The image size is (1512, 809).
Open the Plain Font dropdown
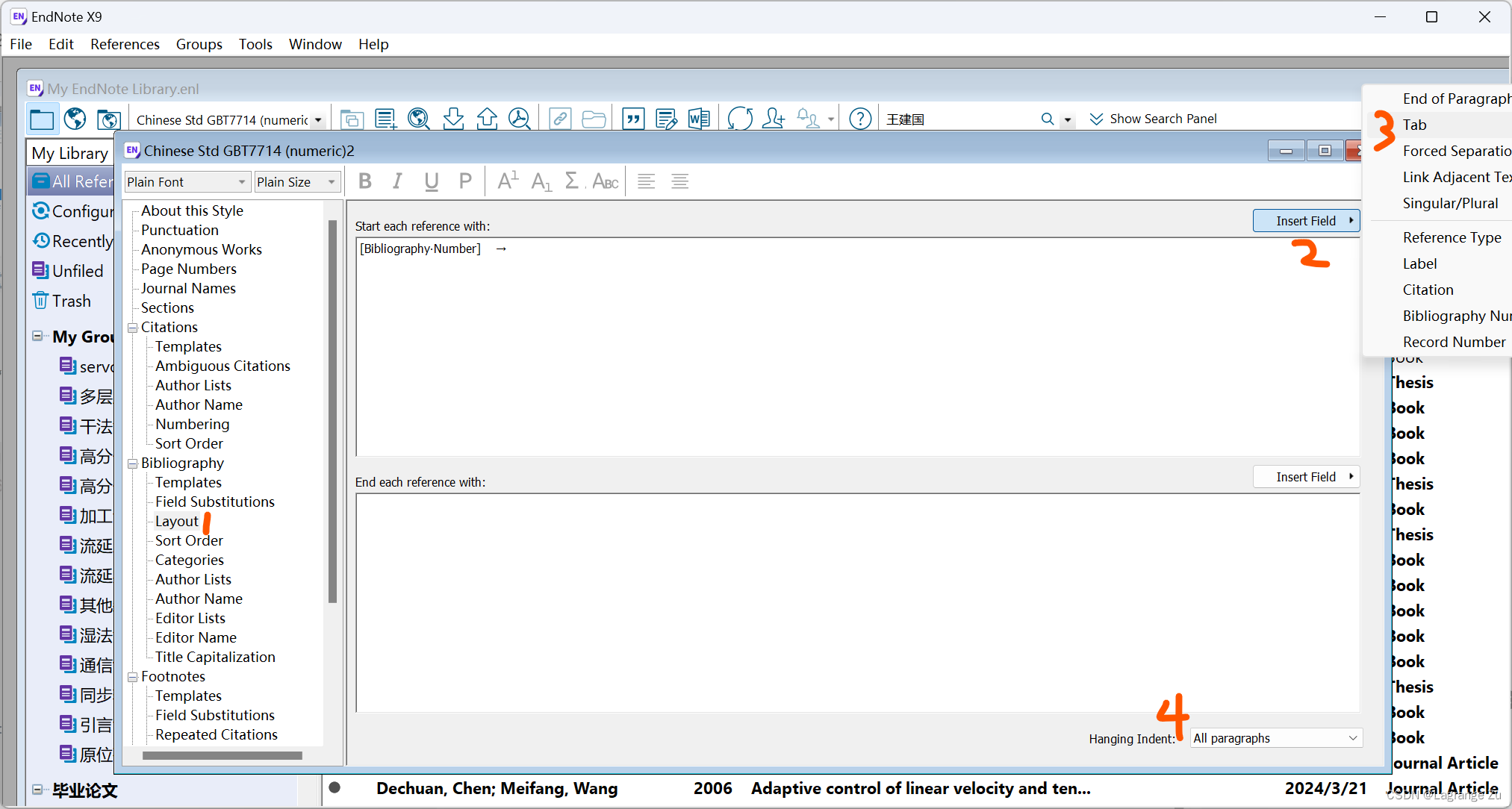(x=187, y=182)
